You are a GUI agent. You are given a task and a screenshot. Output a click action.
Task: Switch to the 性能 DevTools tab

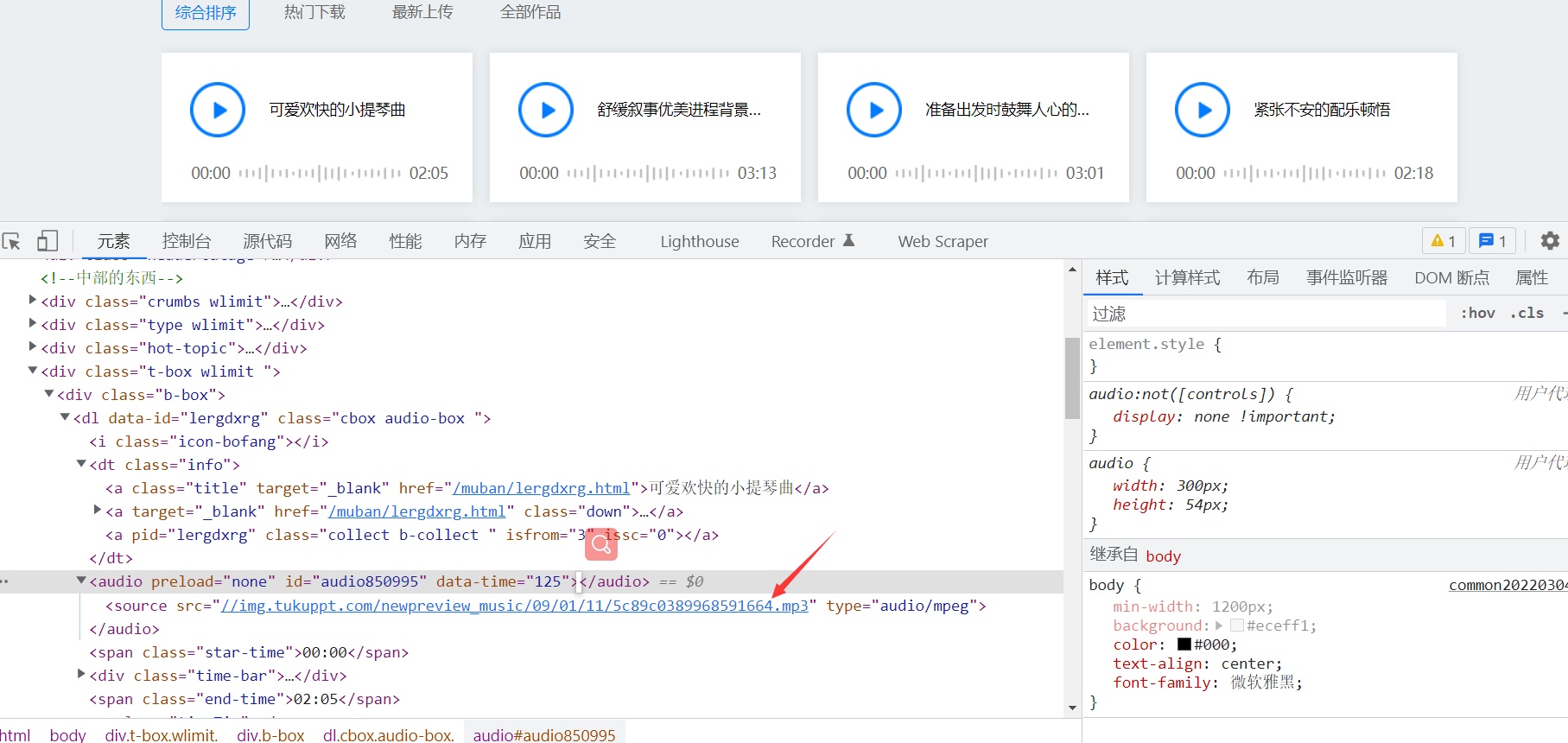coord(405,241)
